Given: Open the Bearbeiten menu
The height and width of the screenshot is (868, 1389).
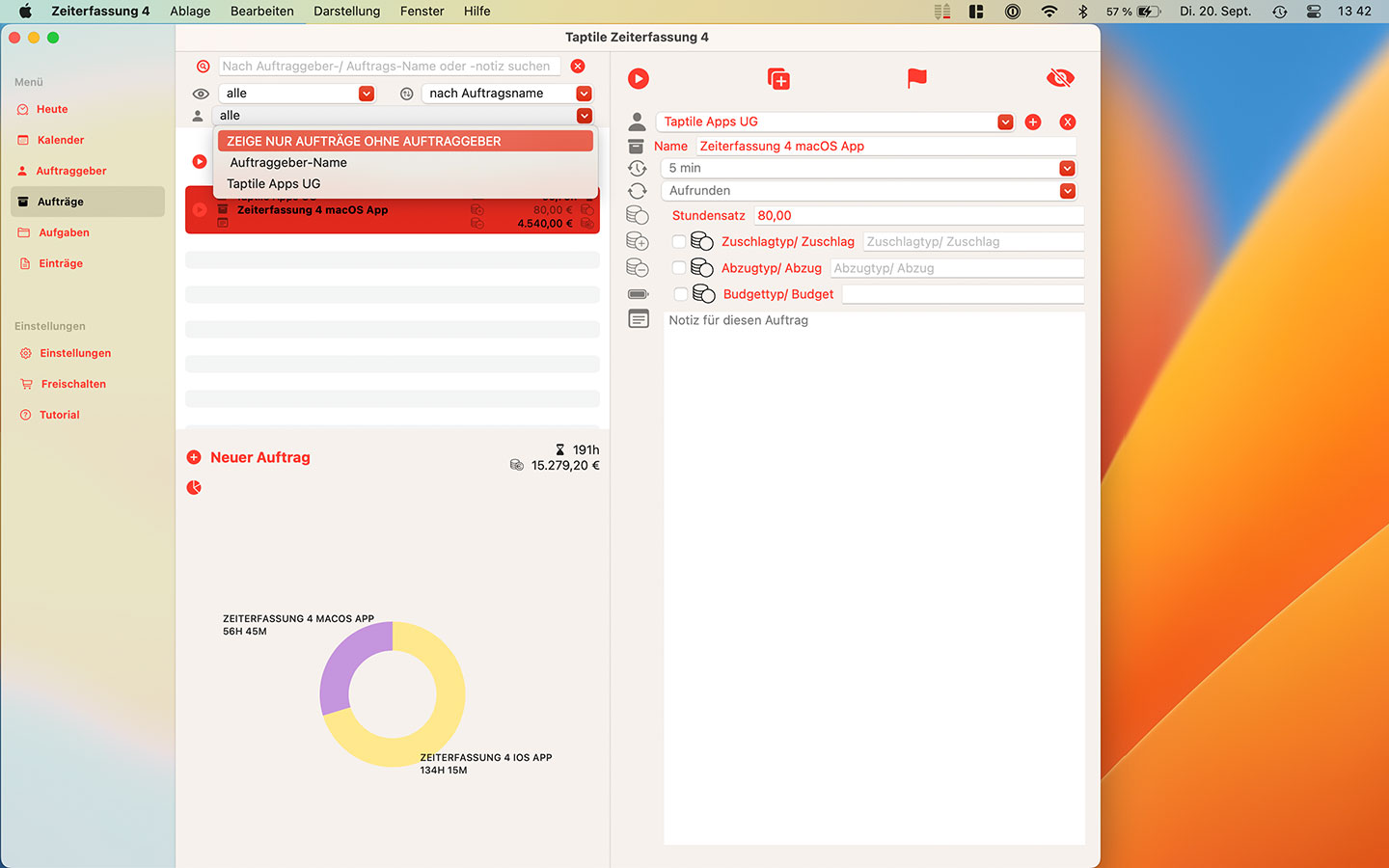Looking at the screenshot, I should point(262,12).
